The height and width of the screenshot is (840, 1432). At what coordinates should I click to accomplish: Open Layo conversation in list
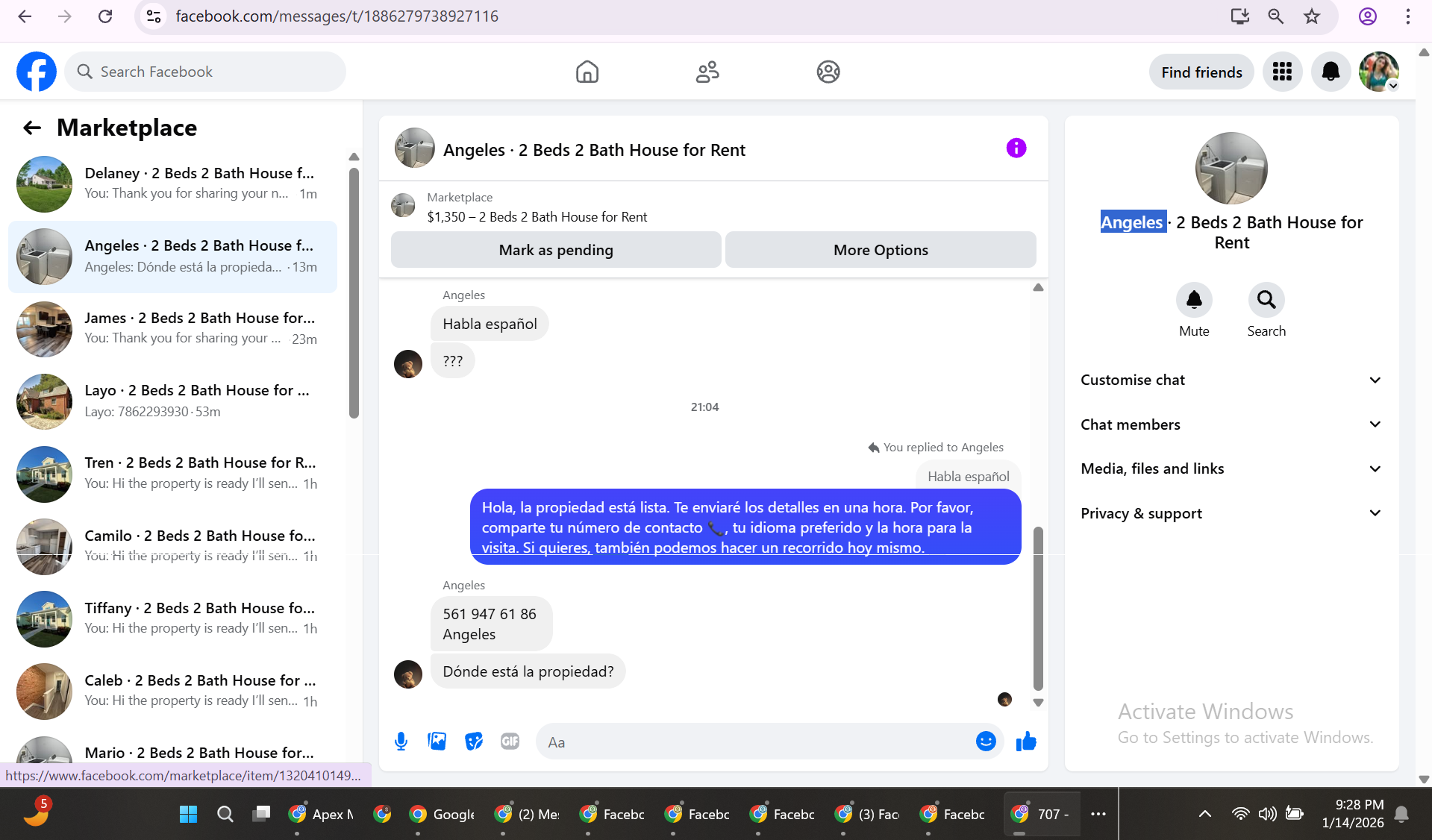coord(172,401)
